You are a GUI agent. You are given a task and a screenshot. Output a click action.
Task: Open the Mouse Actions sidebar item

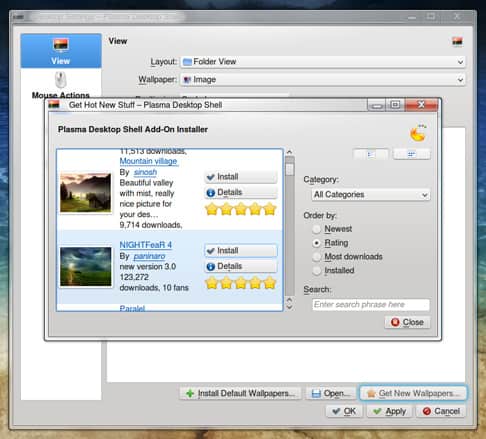point(61,85)
